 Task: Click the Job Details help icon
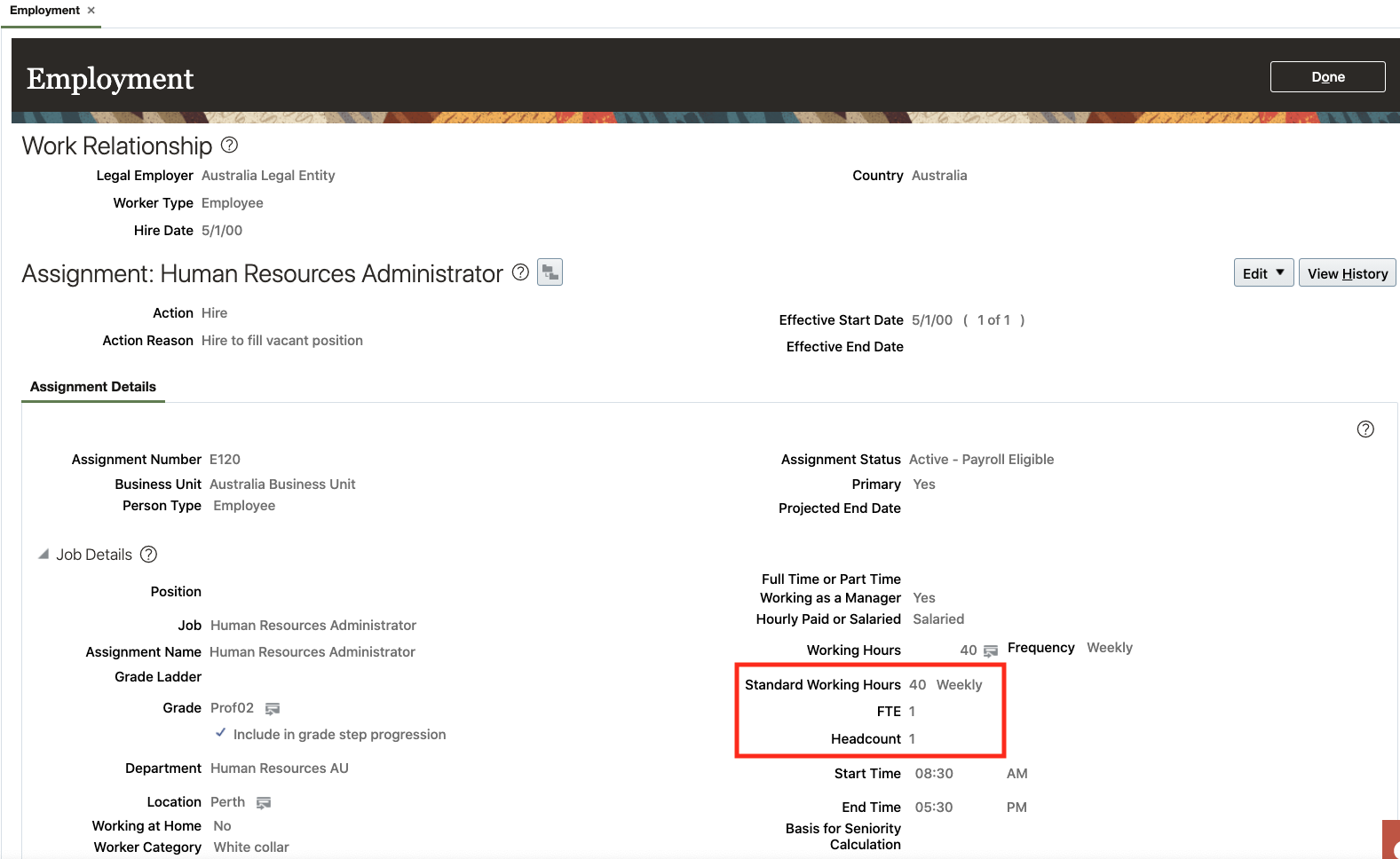[149, 555]
